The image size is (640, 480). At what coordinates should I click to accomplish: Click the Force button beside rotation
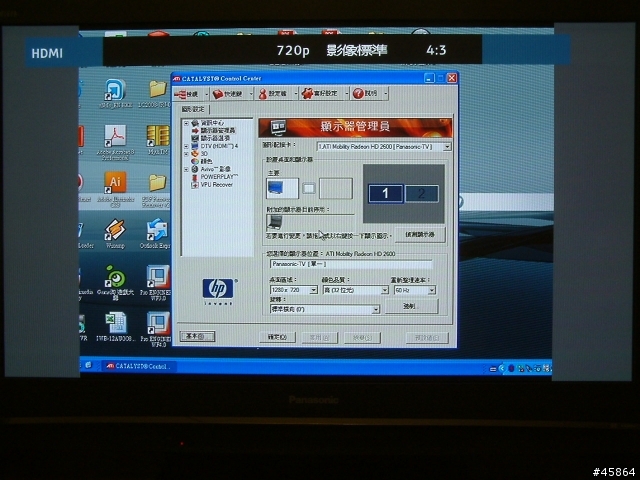411,306
